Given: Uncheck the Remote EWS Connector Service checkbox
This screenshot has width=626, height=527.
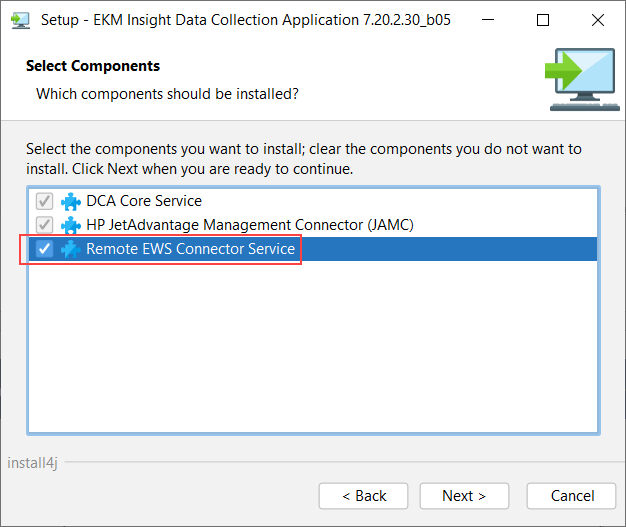Looking at the screenshot, I should click(x=44, y=249).
